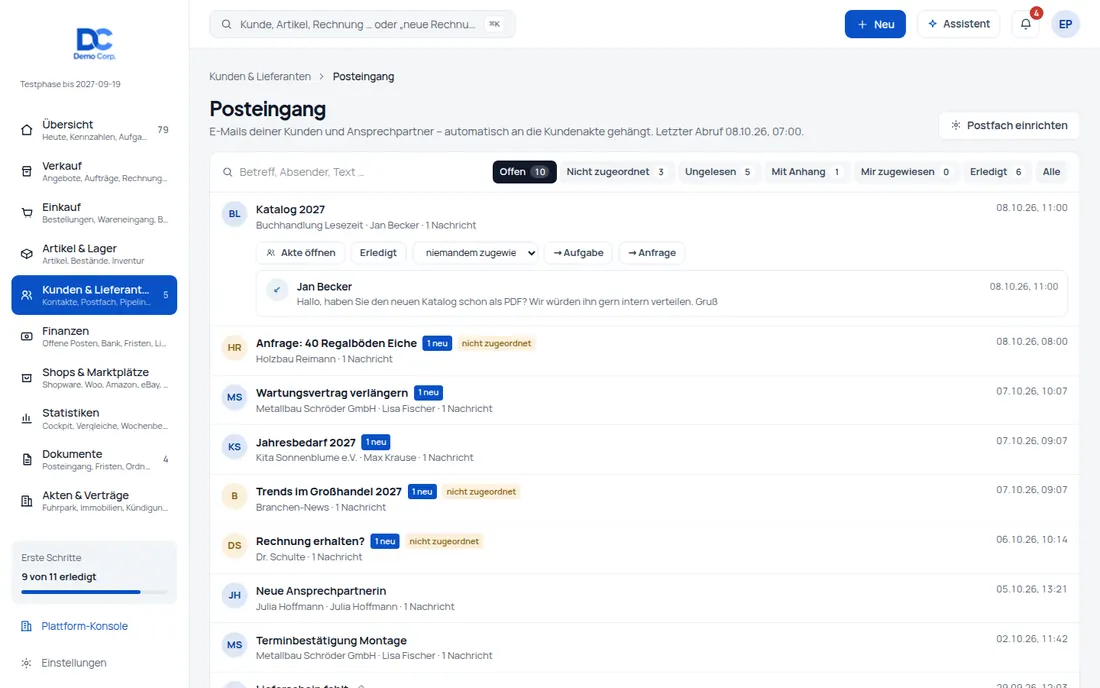
Task: Open the Wartungsvertrag verlängern mail
Action: (644, 400)
